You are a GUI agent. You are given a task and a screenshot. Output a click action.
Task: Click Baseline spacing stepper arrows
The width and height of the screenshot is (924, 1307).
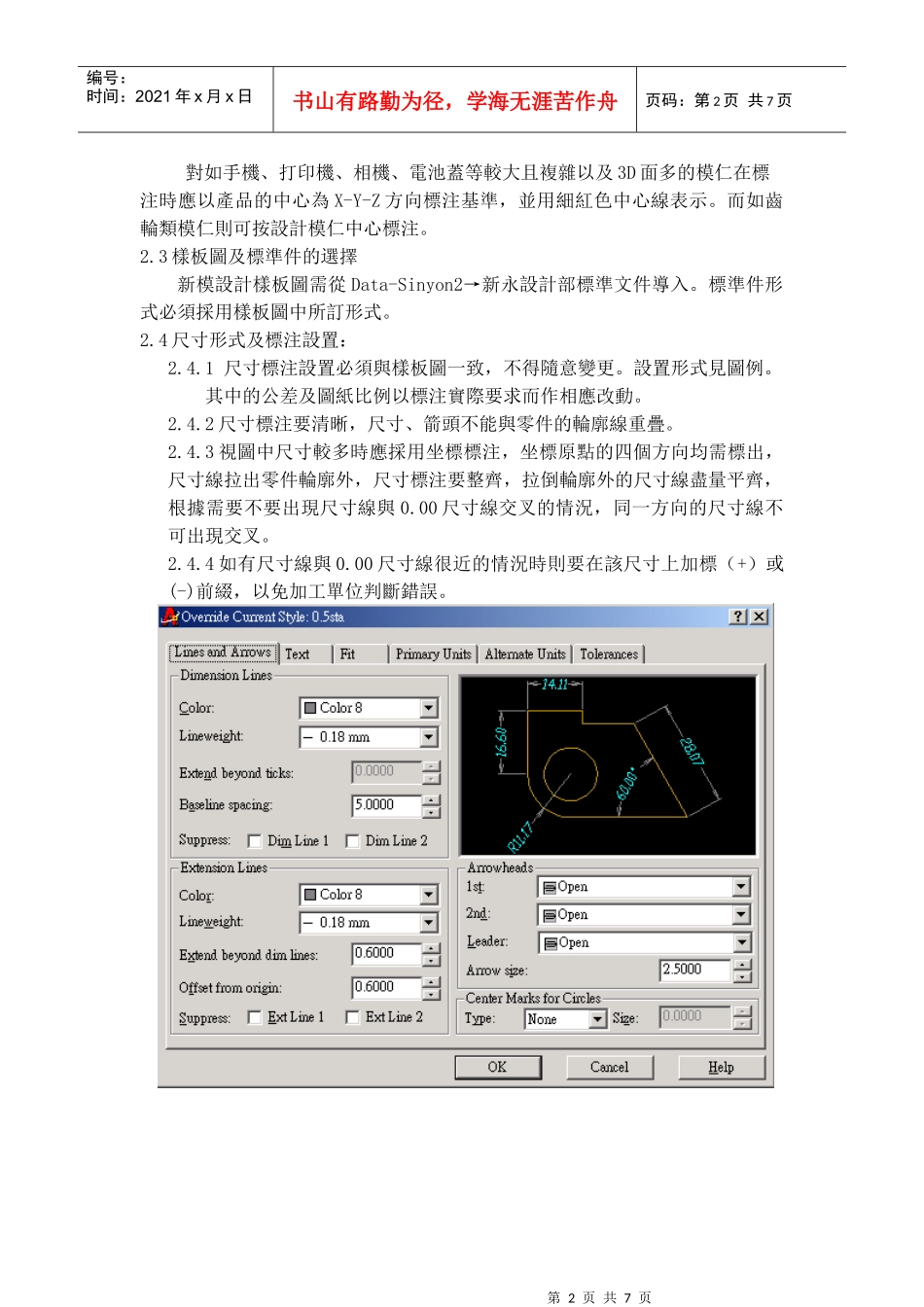tap(432, 805)
